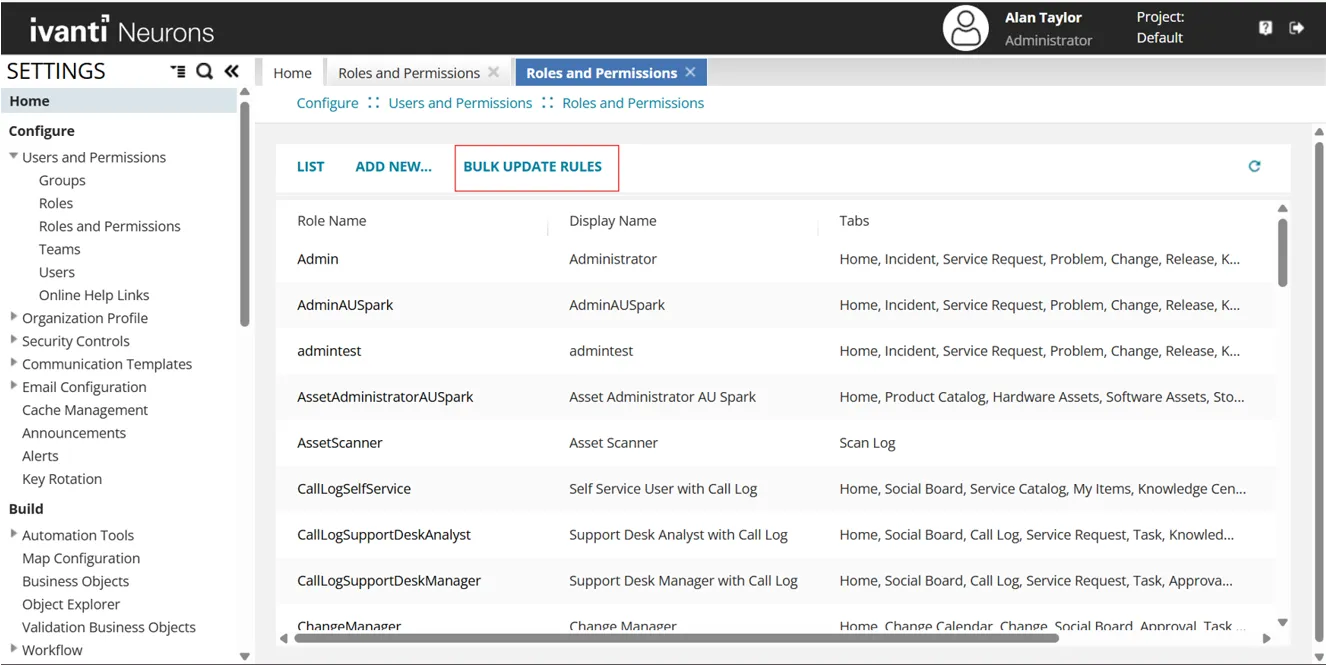
Task: Click the roles list vertical scrollbar
Action: point(1282,253)
